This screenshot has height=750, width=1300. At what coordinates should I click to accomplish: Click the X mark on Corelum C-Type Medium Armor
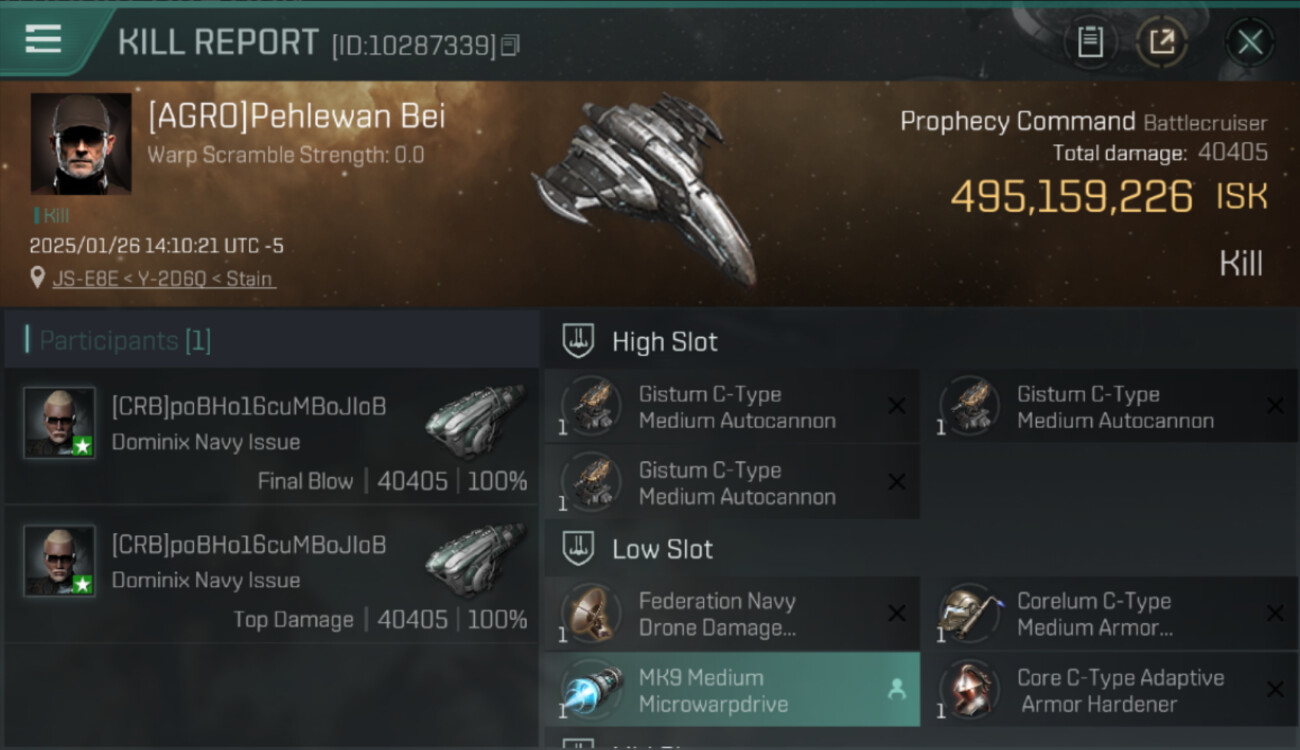[x=1275, y=614]
